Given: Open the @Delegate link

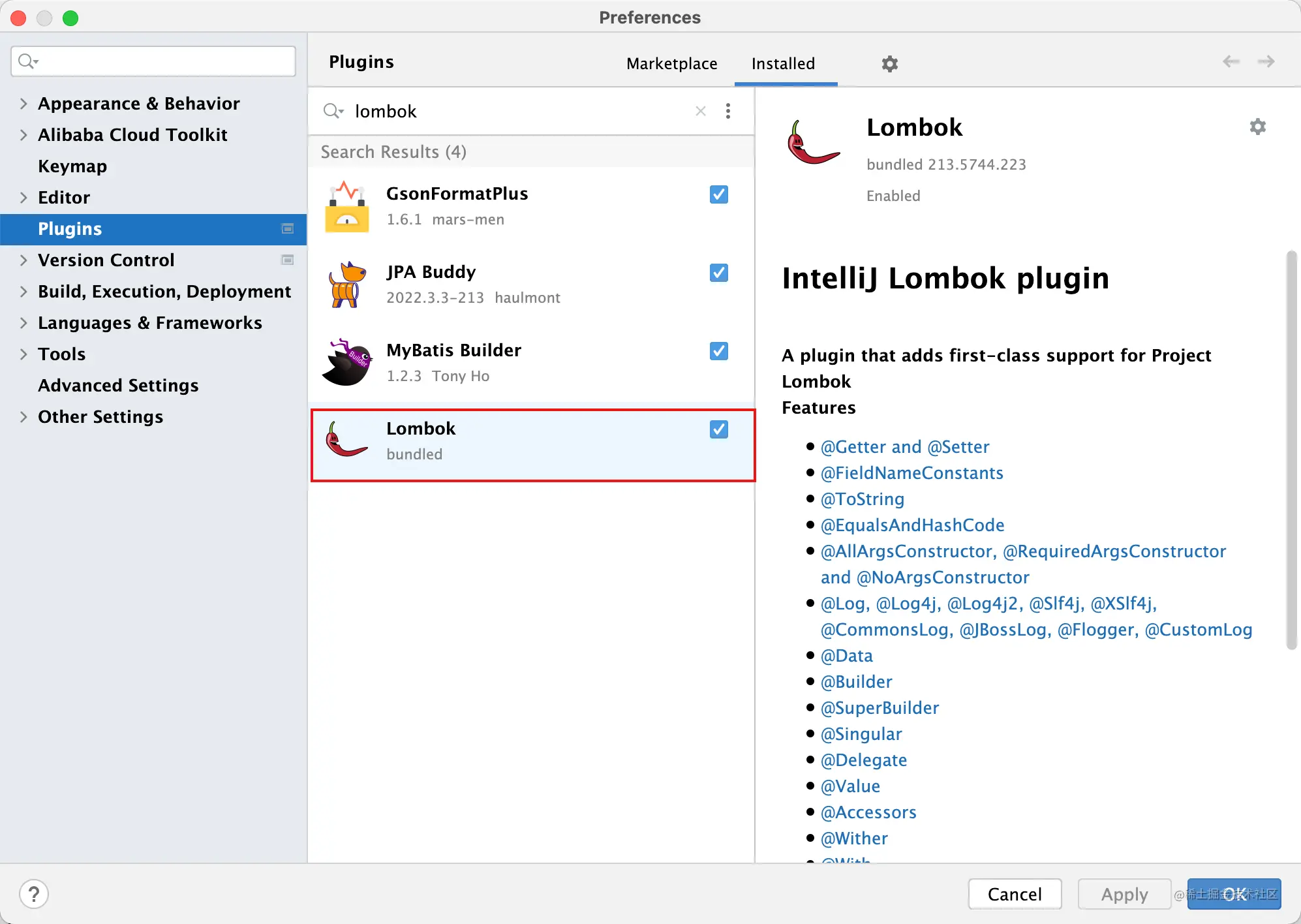Looking at the screenshot, I should point(864,760).
